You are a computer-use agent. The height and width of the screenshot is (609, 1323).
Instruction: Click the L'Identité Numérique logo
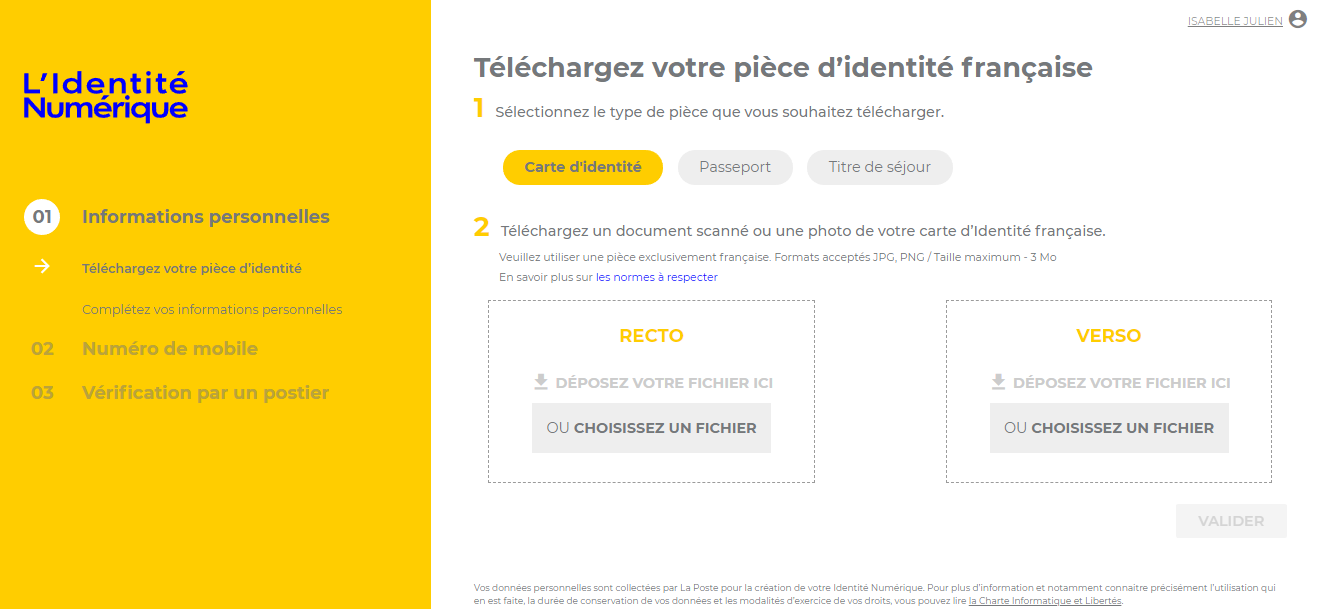[x=105, y=96]
